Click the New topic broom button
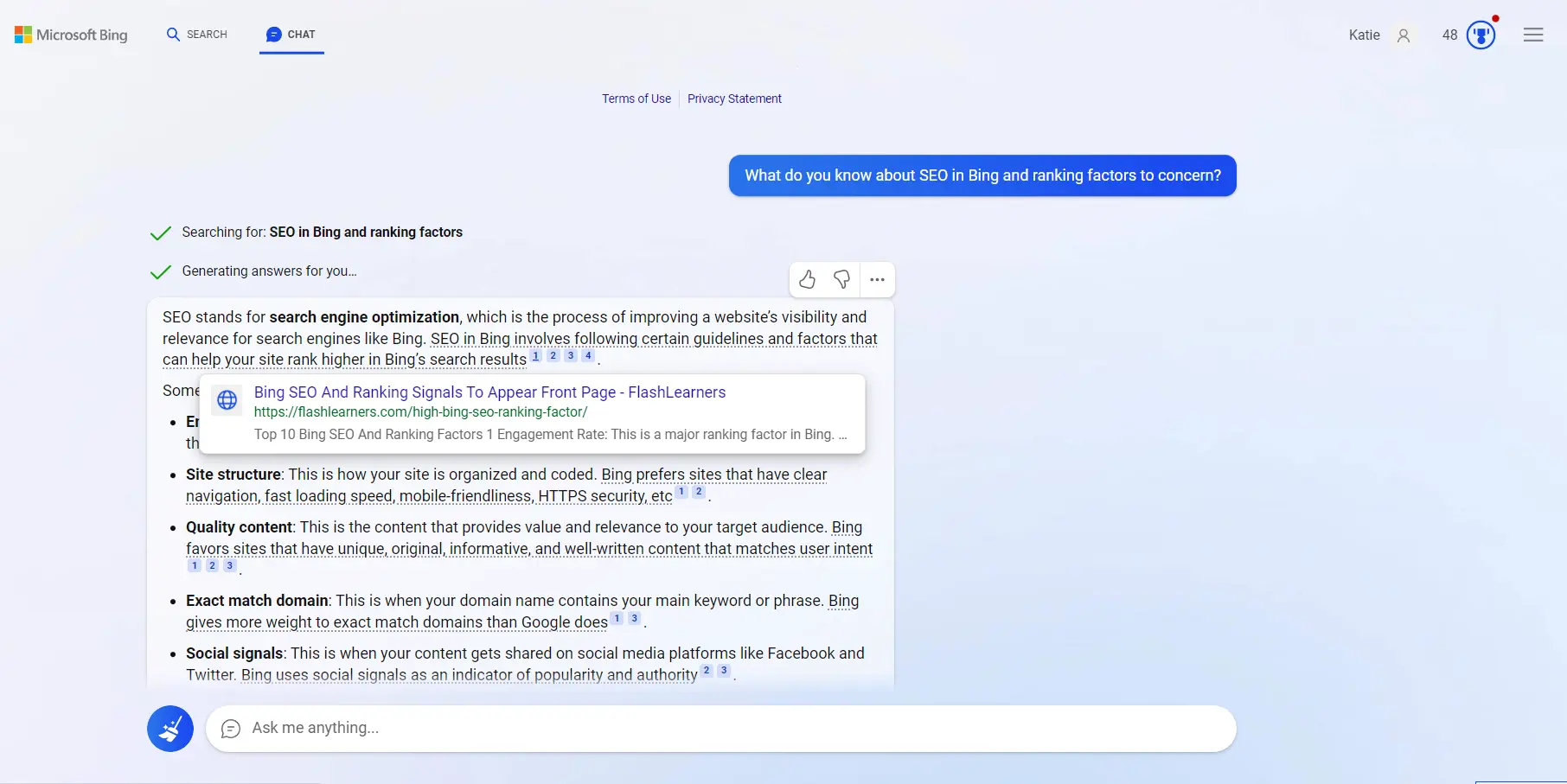The width and height of the screenshot is (1567, 784). point(170,729)
